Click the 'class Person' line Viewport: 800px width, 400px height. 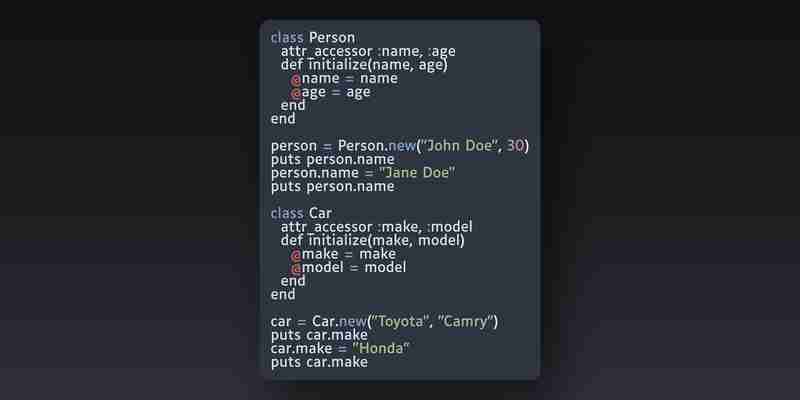(313, 38)
